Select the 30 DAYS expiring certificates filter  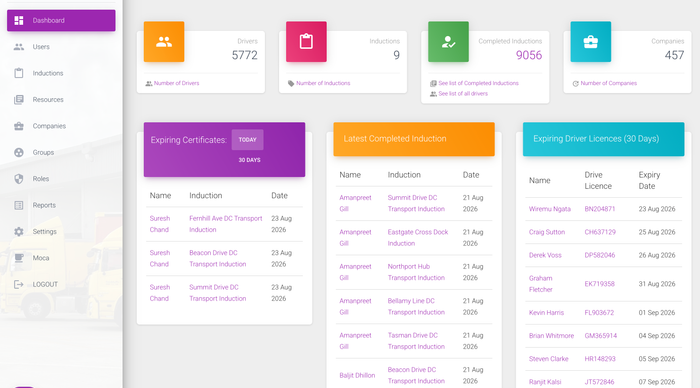pos(249,160)
